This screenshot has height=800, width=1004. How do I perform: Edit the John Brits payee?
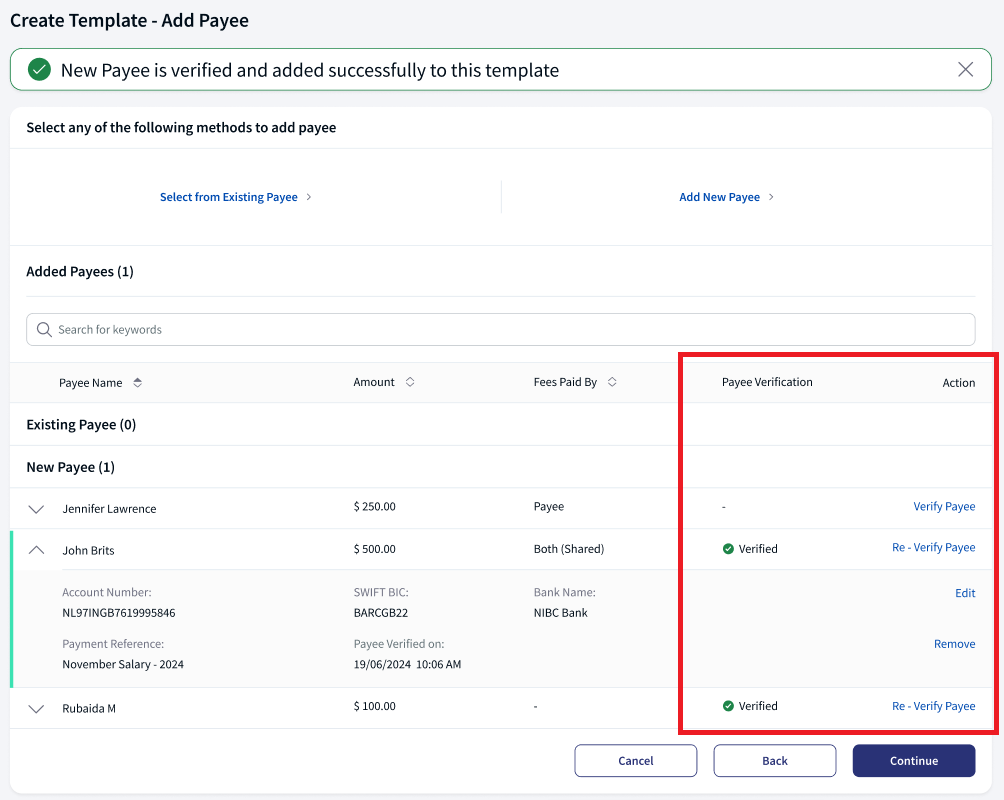pyautogui.click(x=965, y=593)
